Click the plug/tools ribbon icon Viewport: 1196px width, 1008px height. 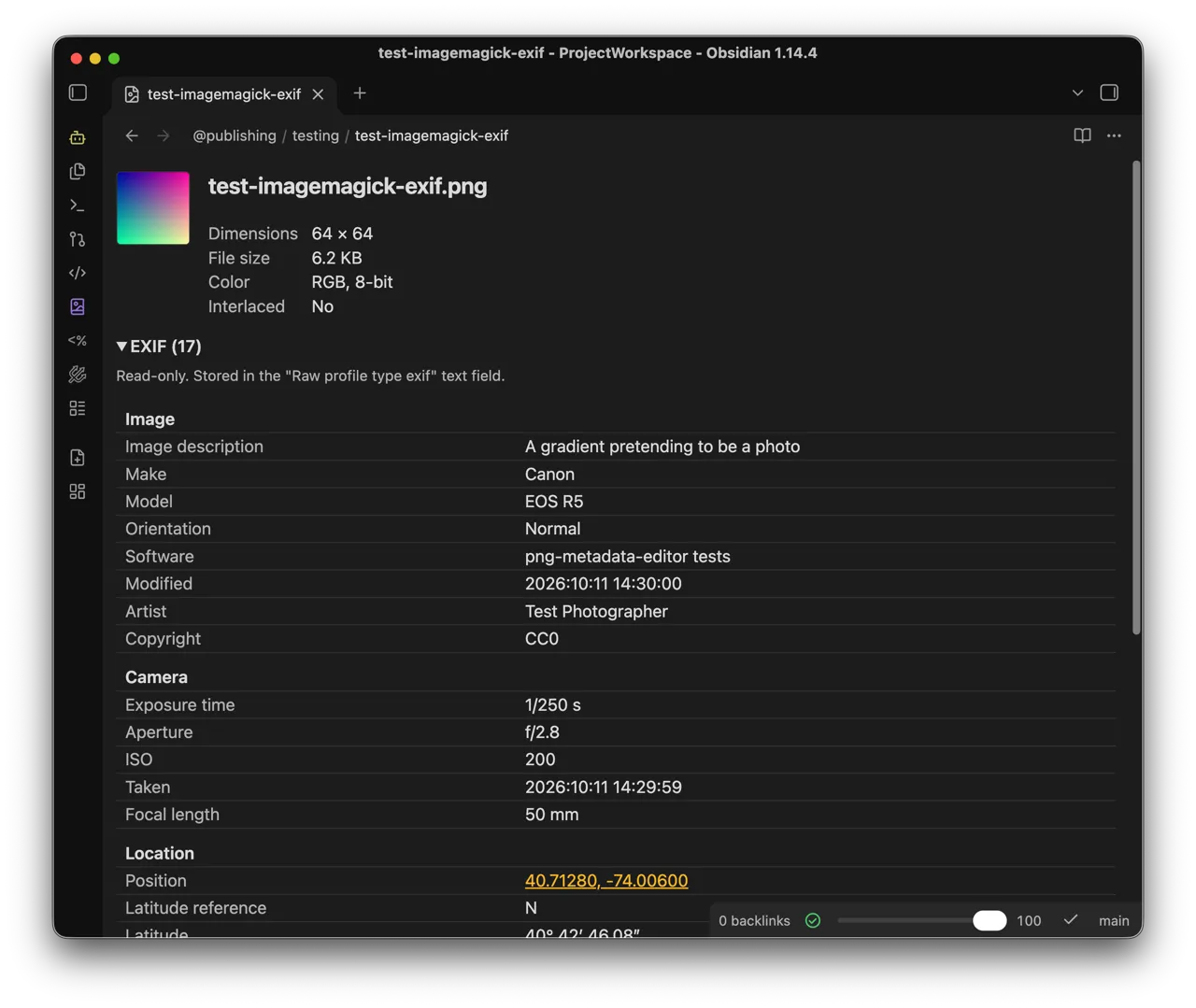click(x=78, y=375)
